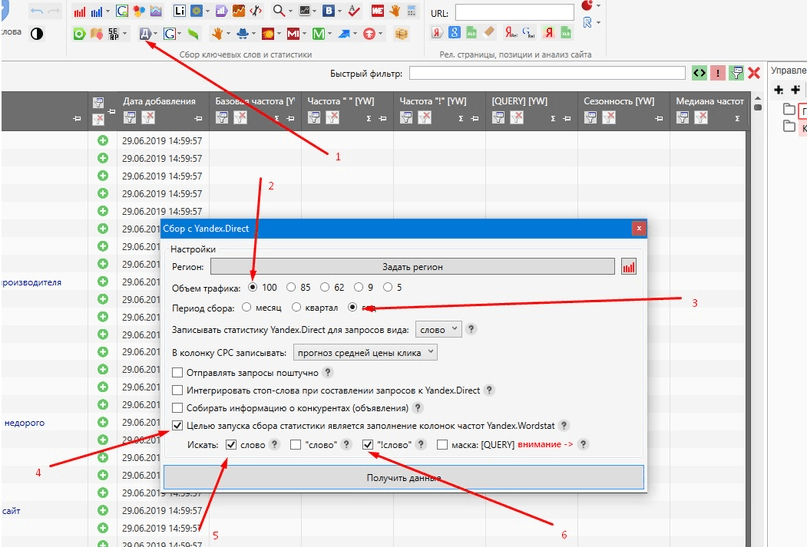Click the red WE icon

tap(377, 11)
